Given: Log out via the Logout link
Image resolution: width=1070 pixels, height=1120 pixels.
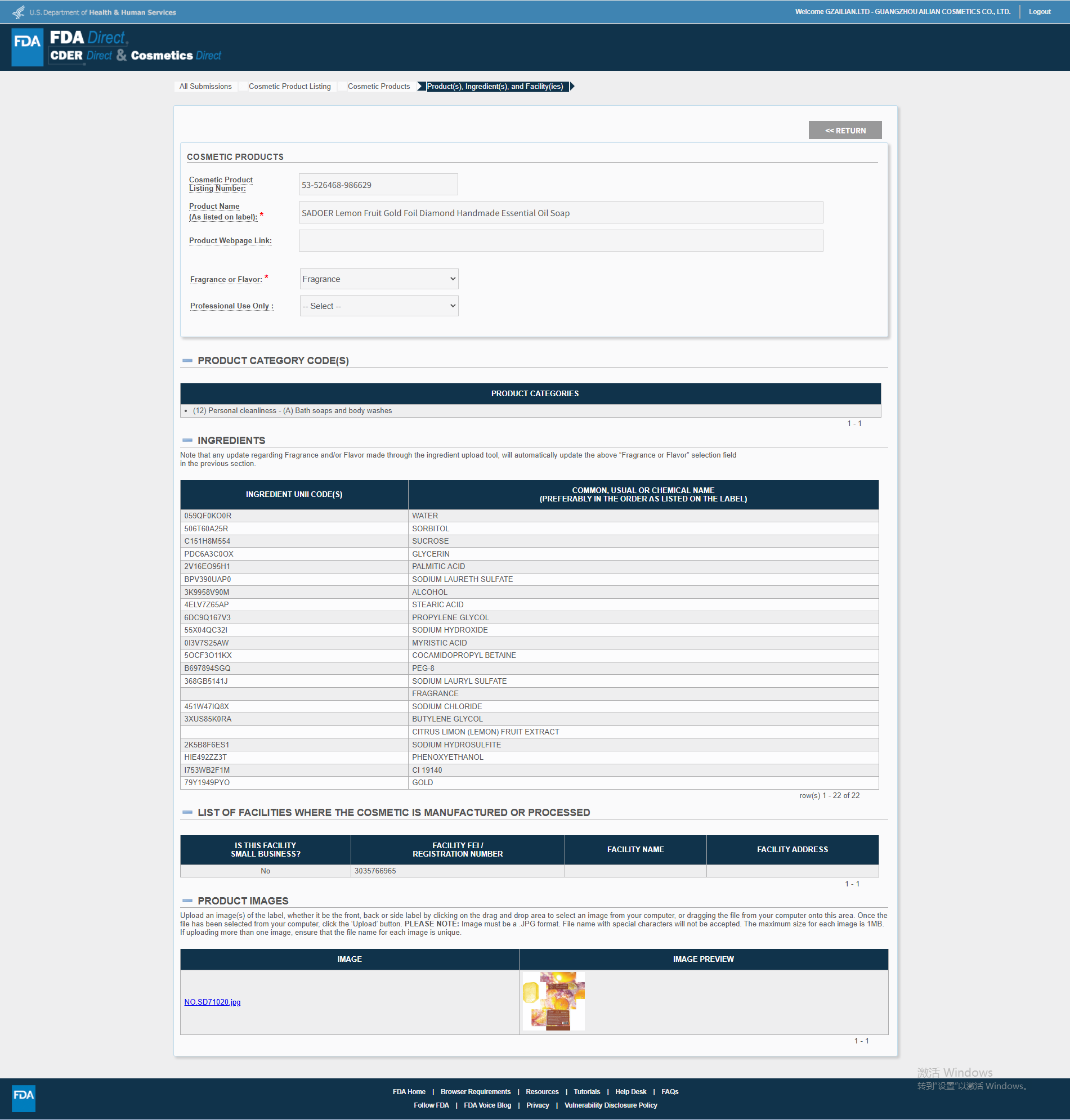Looking at the screenshot, I should click(1039, 11).
